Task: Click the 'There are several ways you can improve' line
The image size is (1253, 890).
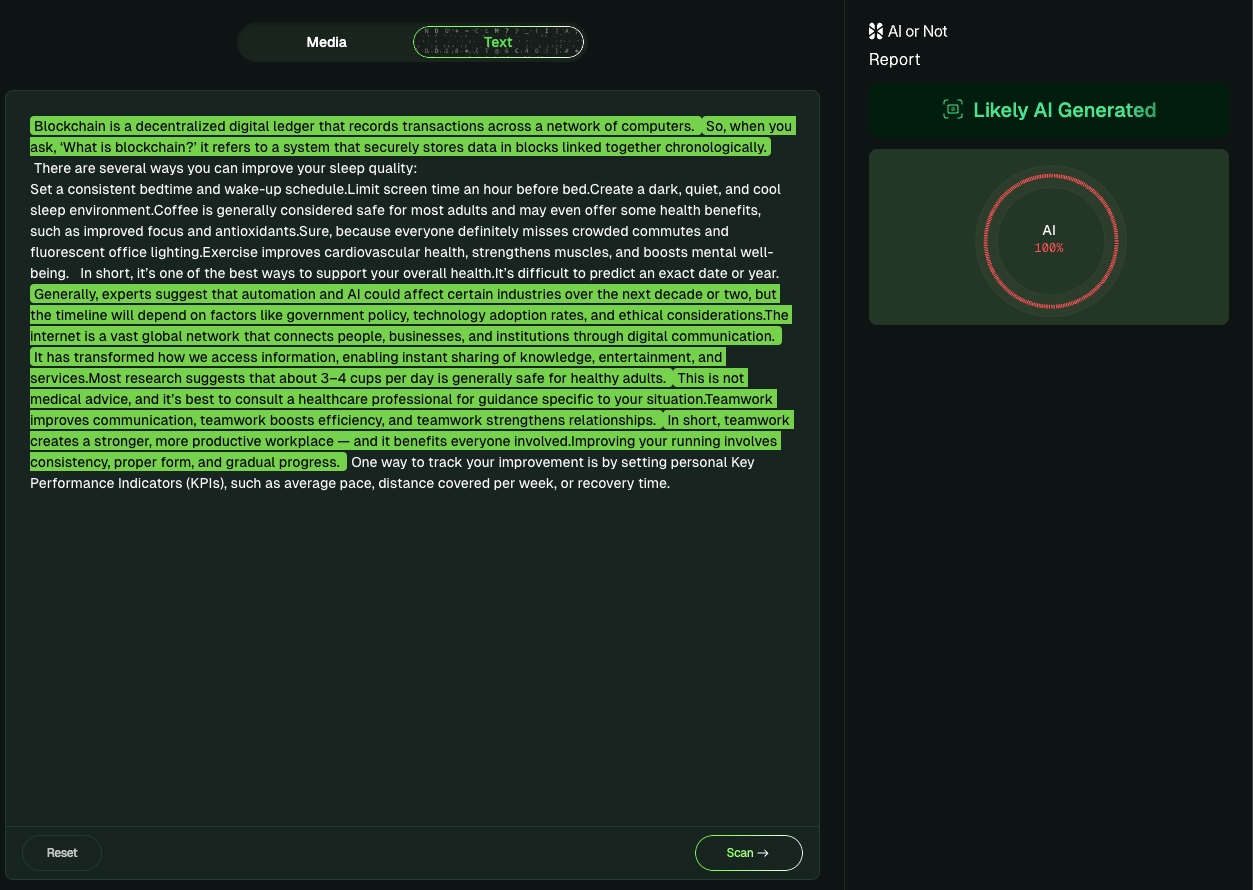Action: tap(225, 168)
